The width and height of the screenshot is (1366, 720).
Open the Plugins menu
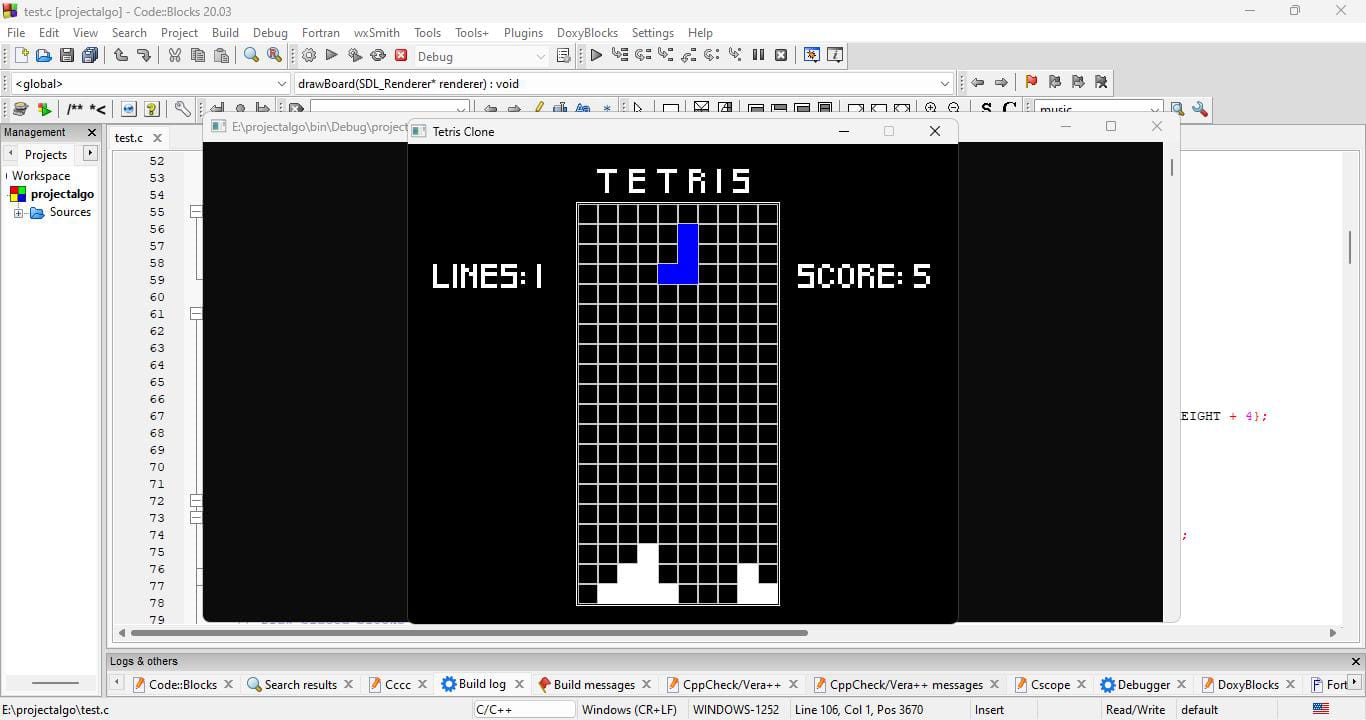pyautogui.click(x=523, y=32)
